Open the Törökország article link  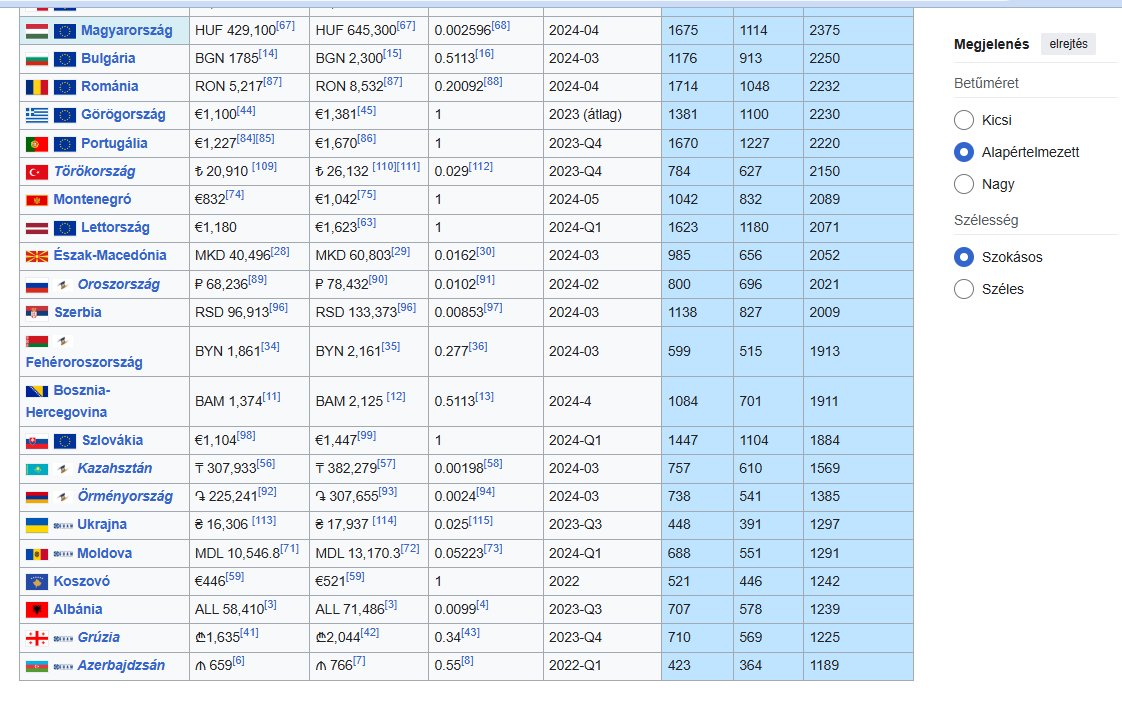click(94, 172)
